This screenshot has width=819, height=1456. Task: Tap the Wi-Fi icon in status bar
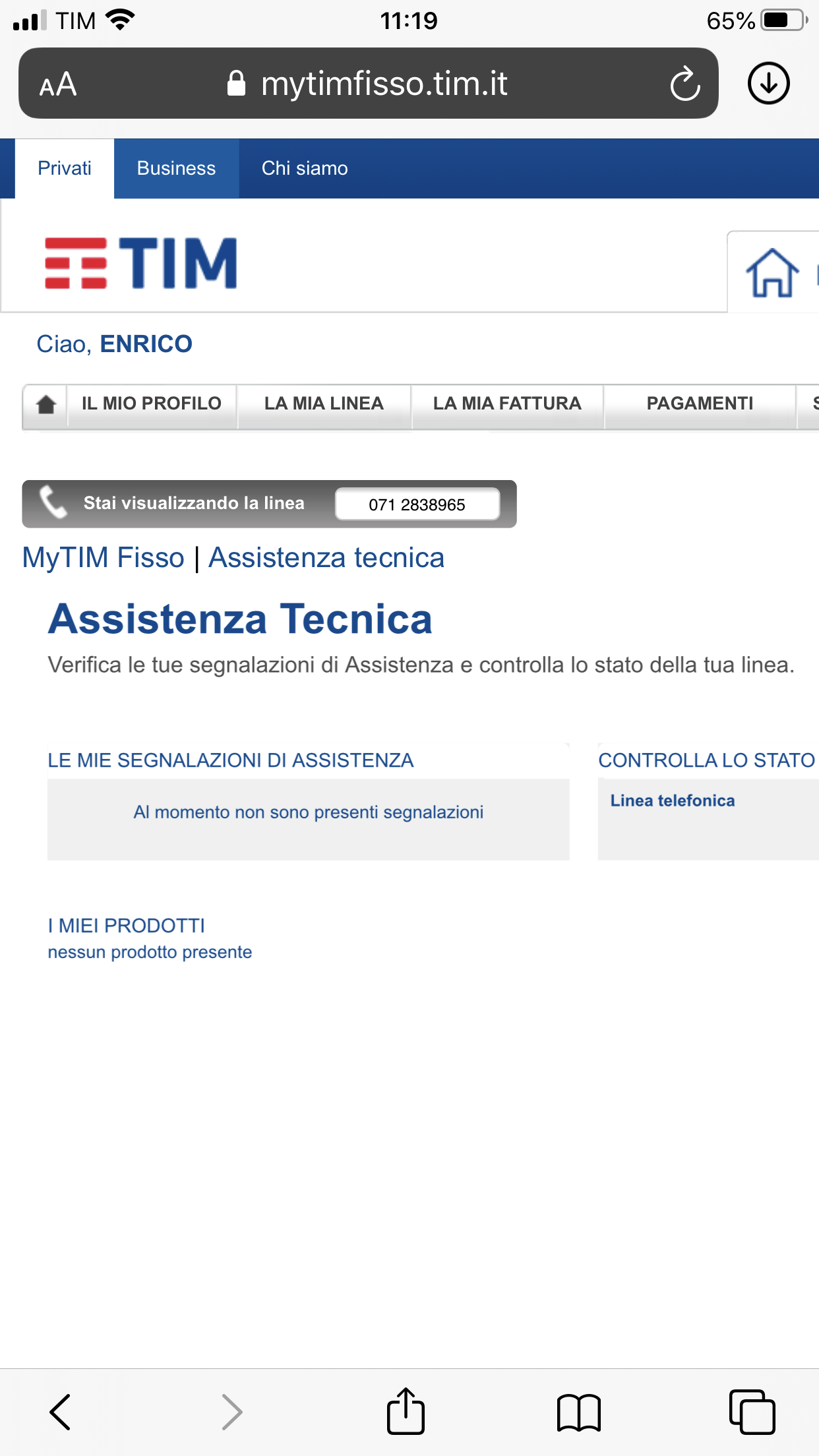(120, 20)
